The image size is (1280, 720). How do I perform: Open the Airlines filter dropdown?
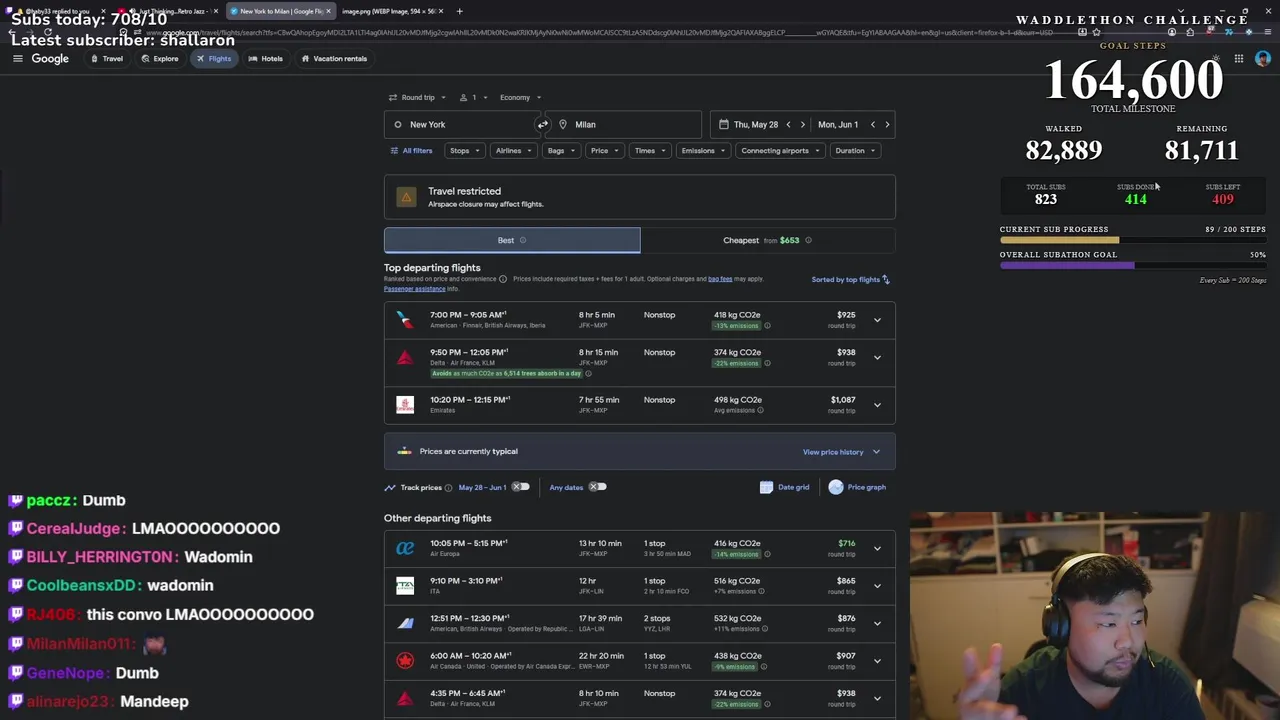click(x=514, y=150)
